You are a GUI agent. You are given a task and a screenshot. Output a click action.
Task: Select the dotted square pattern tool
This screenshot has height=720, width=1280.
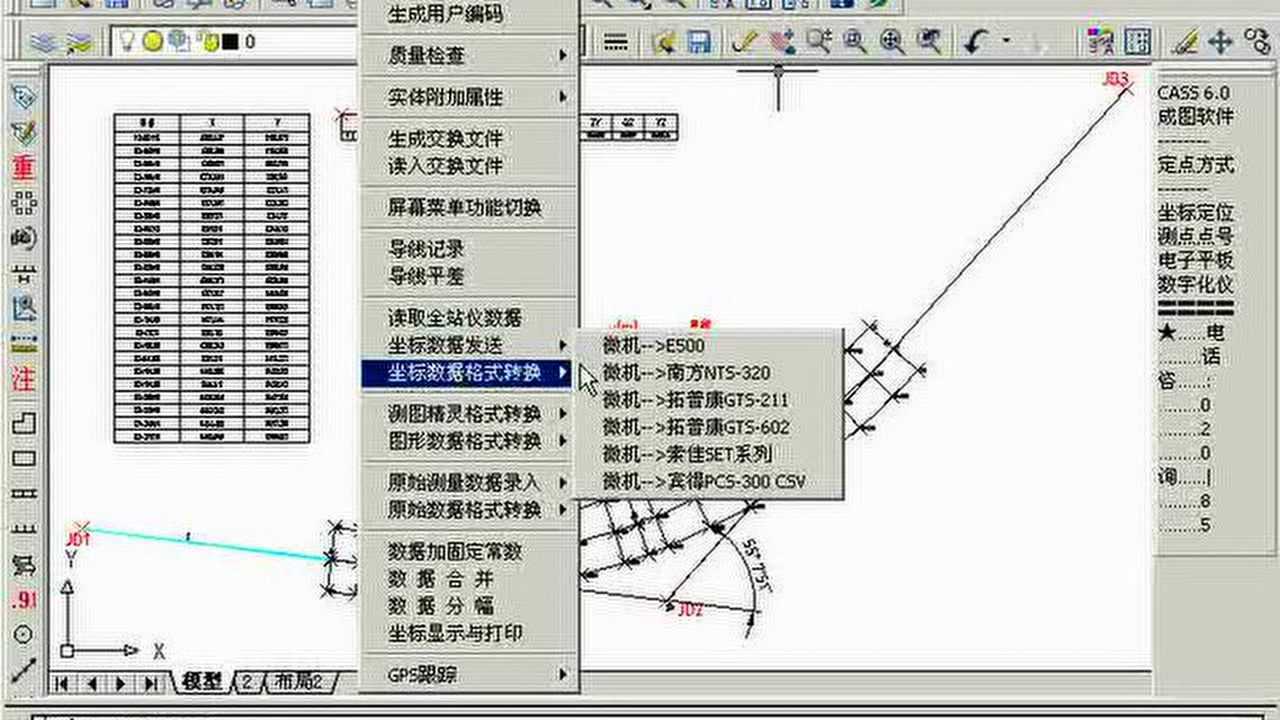pyautogui.click(x=23, y=203)
